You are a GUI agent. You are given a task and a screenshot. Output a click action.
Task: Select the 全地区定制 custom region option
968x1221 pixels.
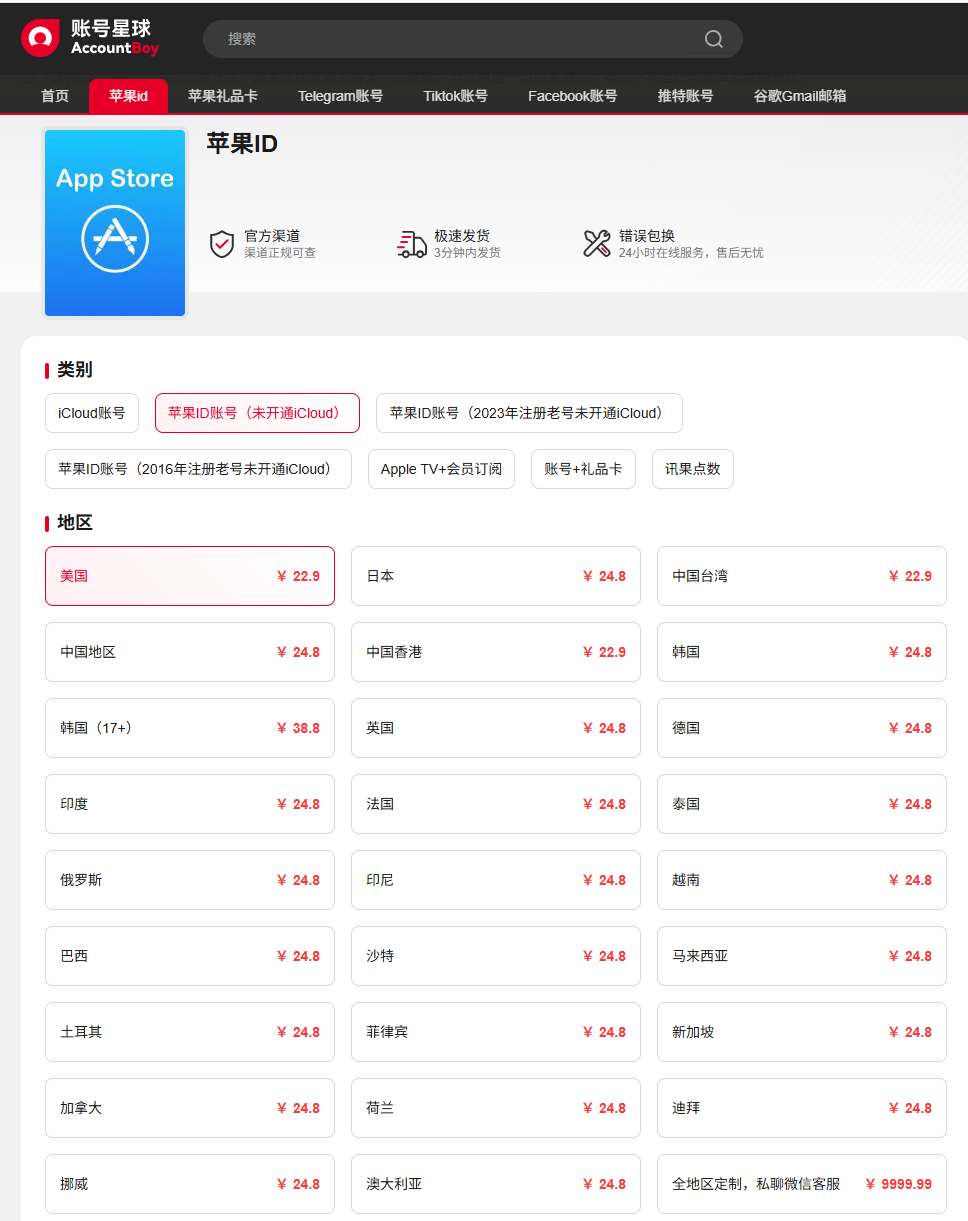coord(800,1184)
